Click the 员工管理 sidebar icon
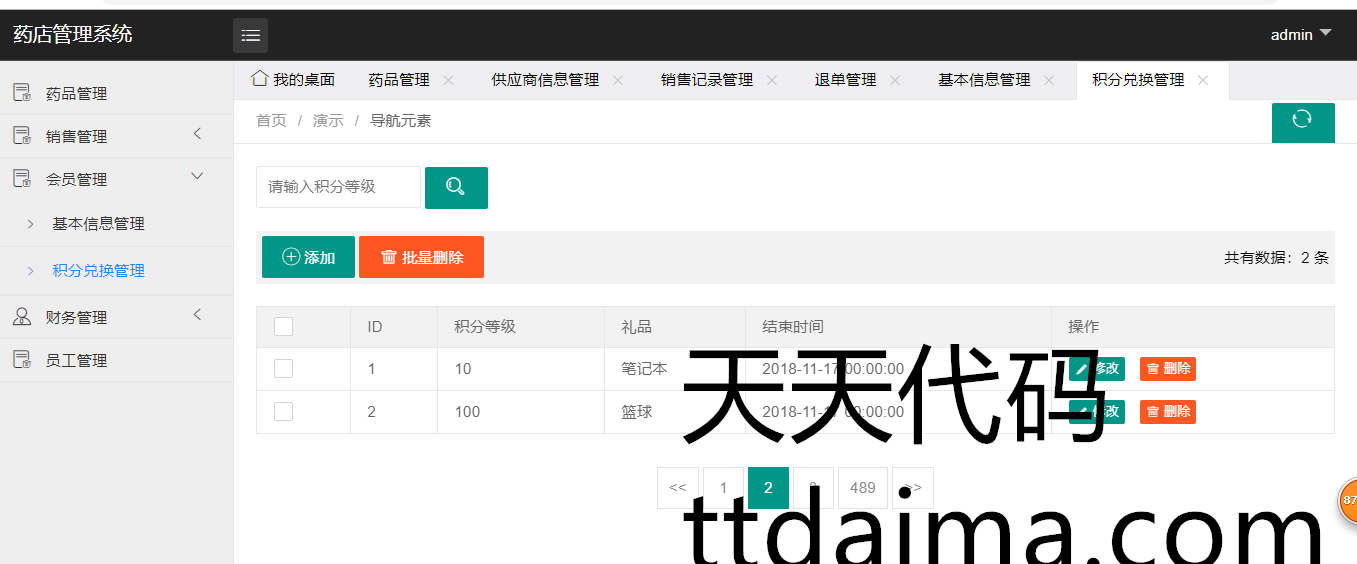Screen dimensions: 1357x564 (x=22, y=360)
